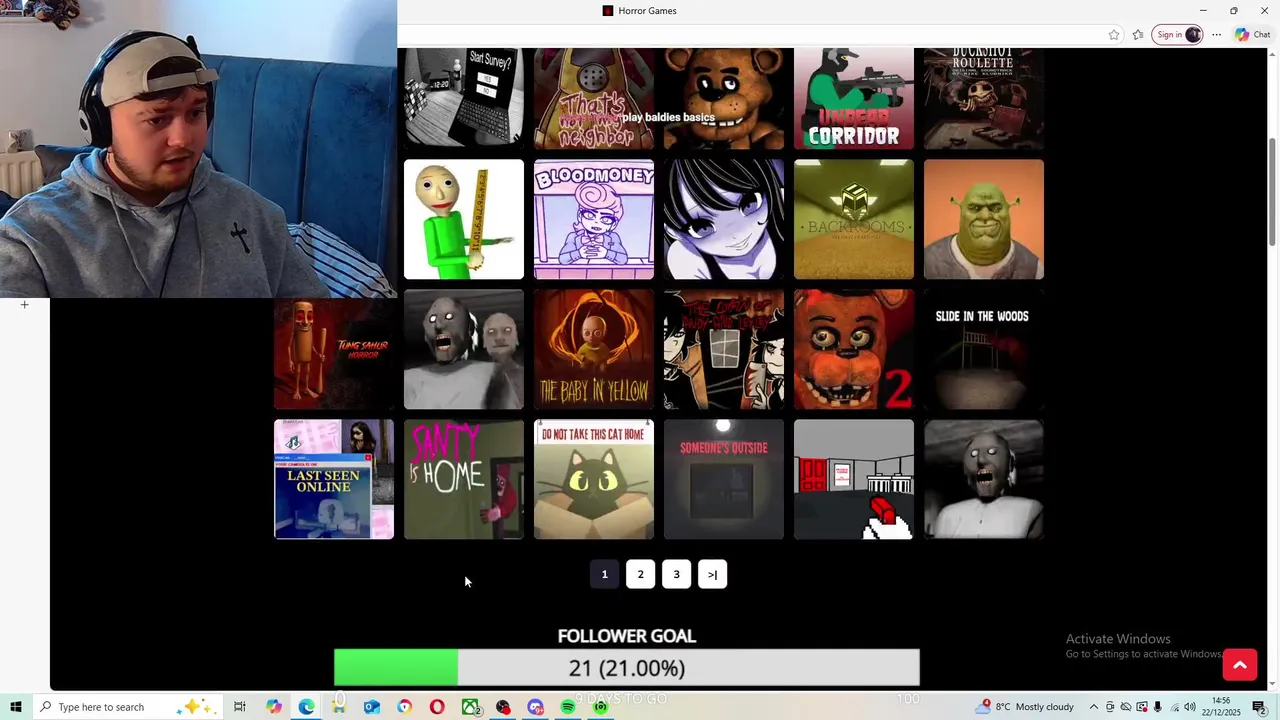Open the Undead Corridor game
The width and height of the screenshot is (1280, 720).
pos(854,98)
